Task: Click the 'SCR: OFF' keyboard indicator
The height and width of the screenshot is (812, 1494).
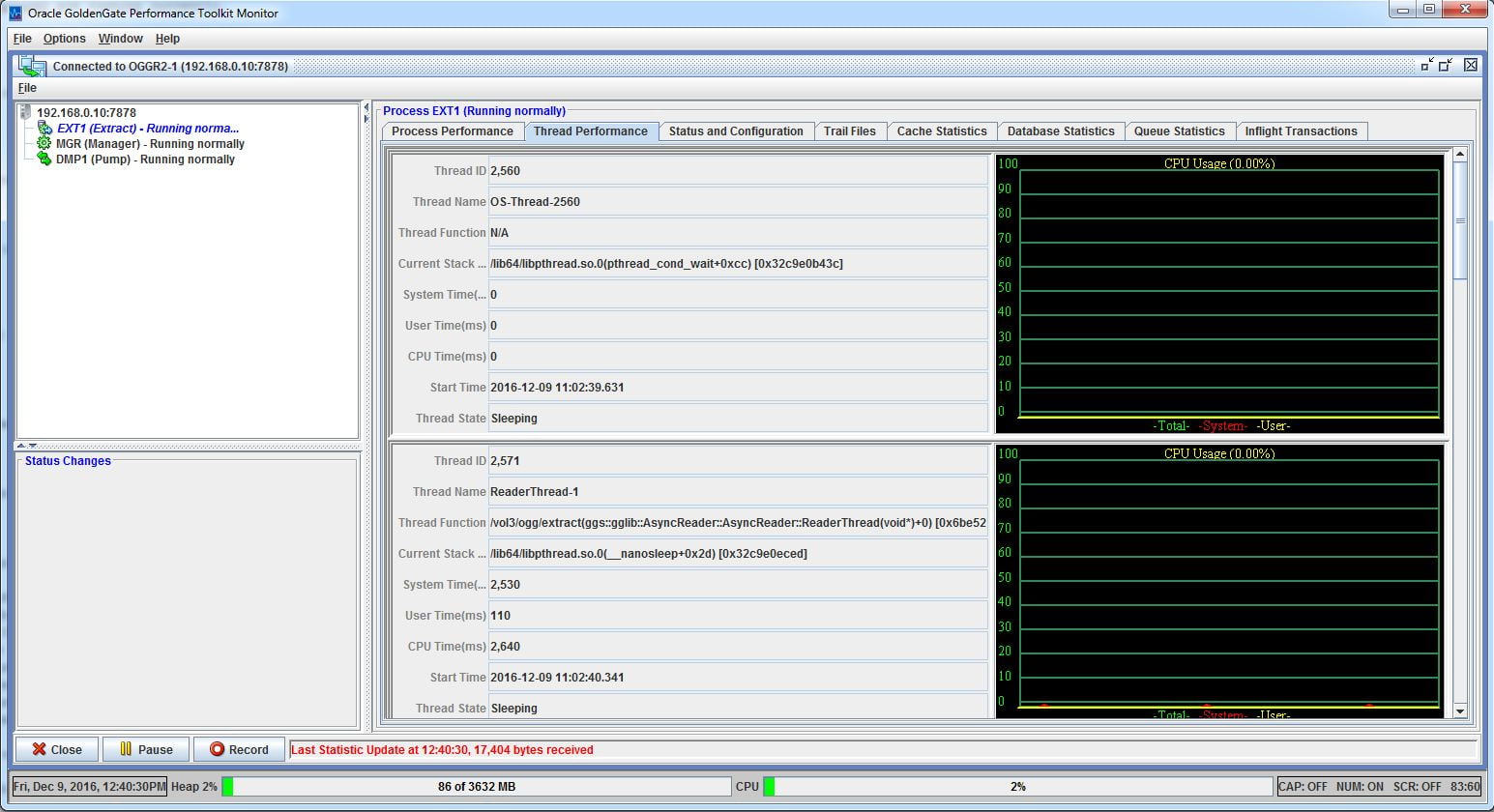Action: [1417, 787]
